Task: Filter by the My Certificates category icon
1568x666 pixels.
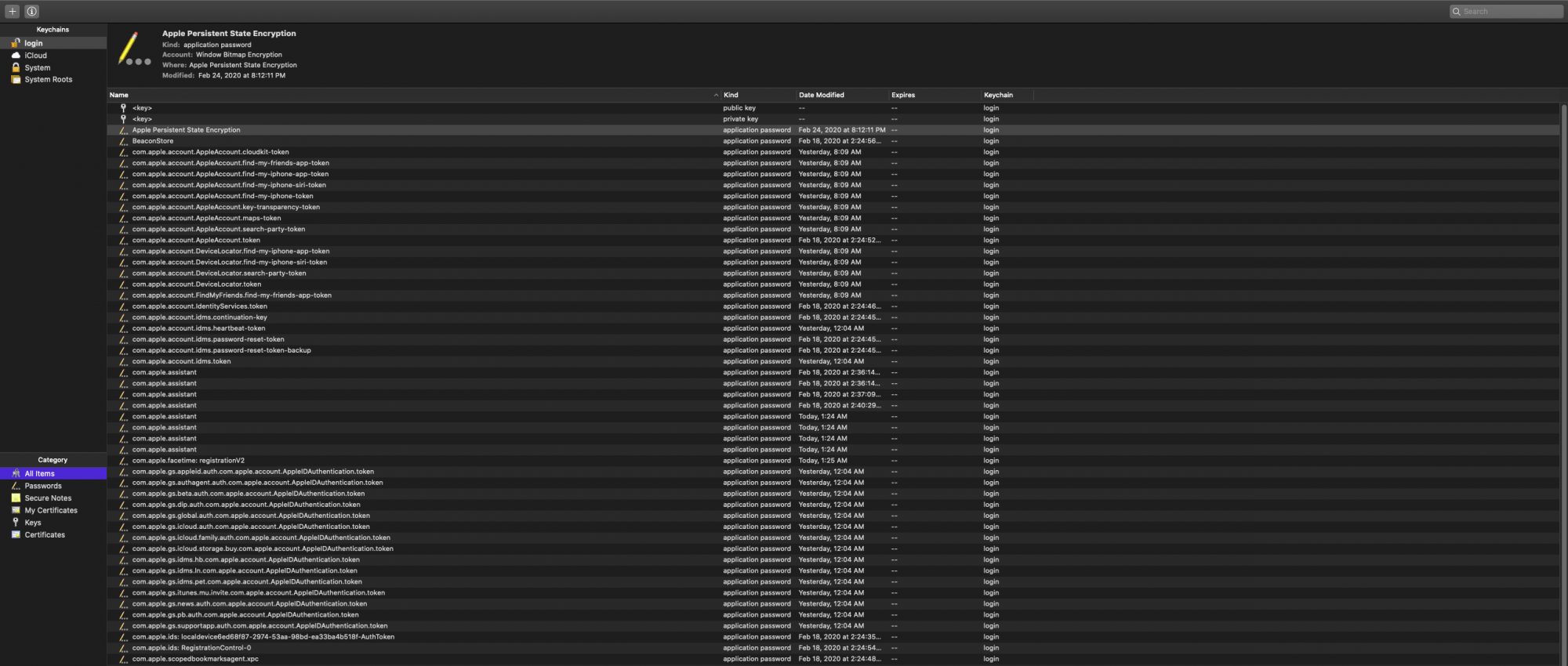Action: pos(16,510)
